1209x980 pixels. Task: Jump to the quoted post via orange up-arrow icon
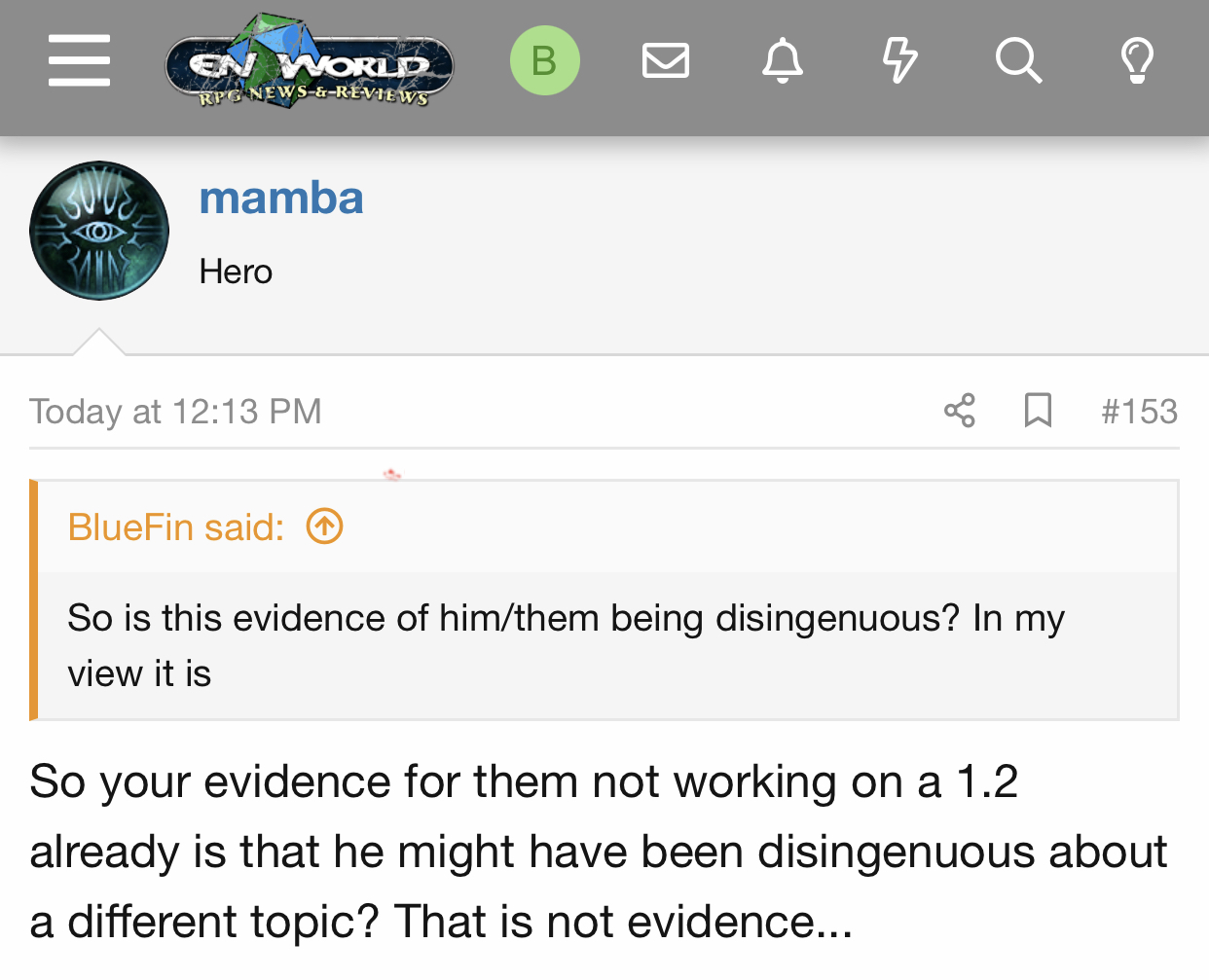(324, 526)
